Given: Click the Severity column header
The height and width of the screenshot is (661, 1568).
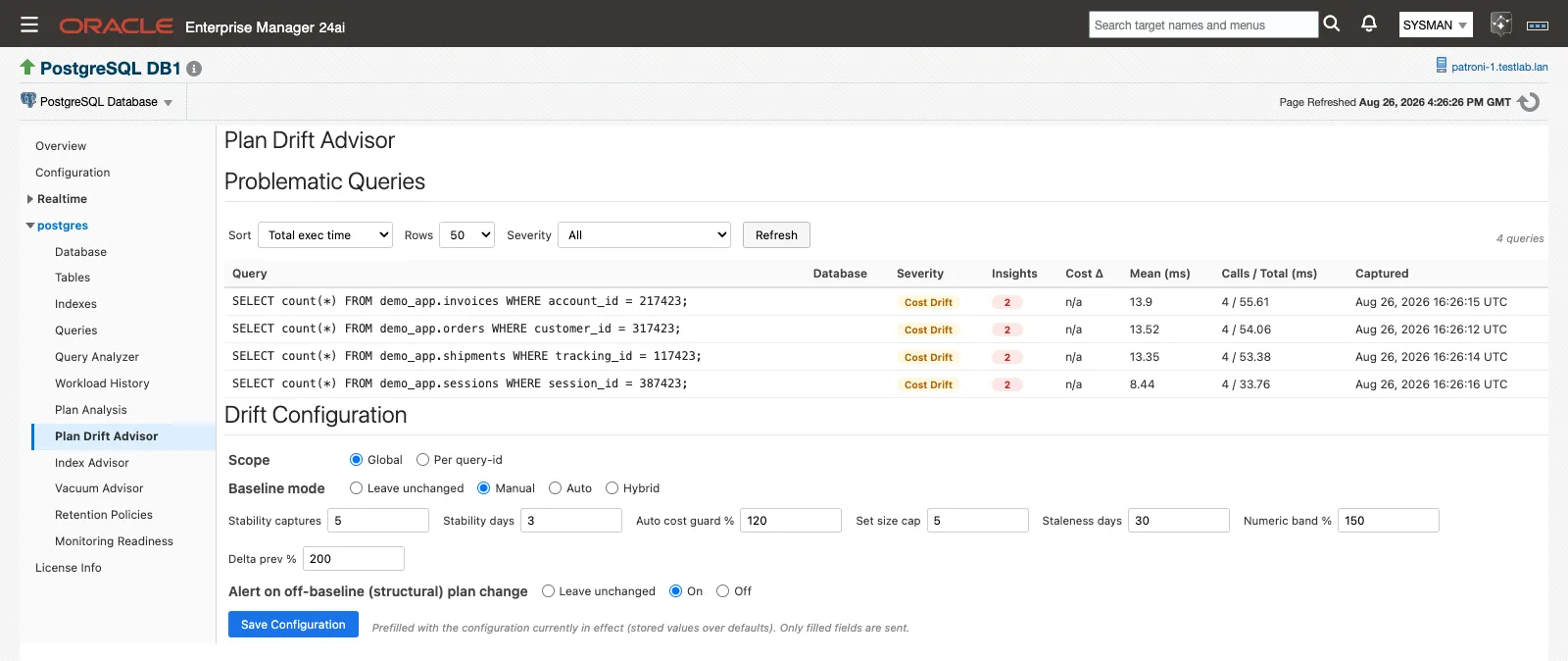Looking at the screenshot, I should click(x=920, y=274).
